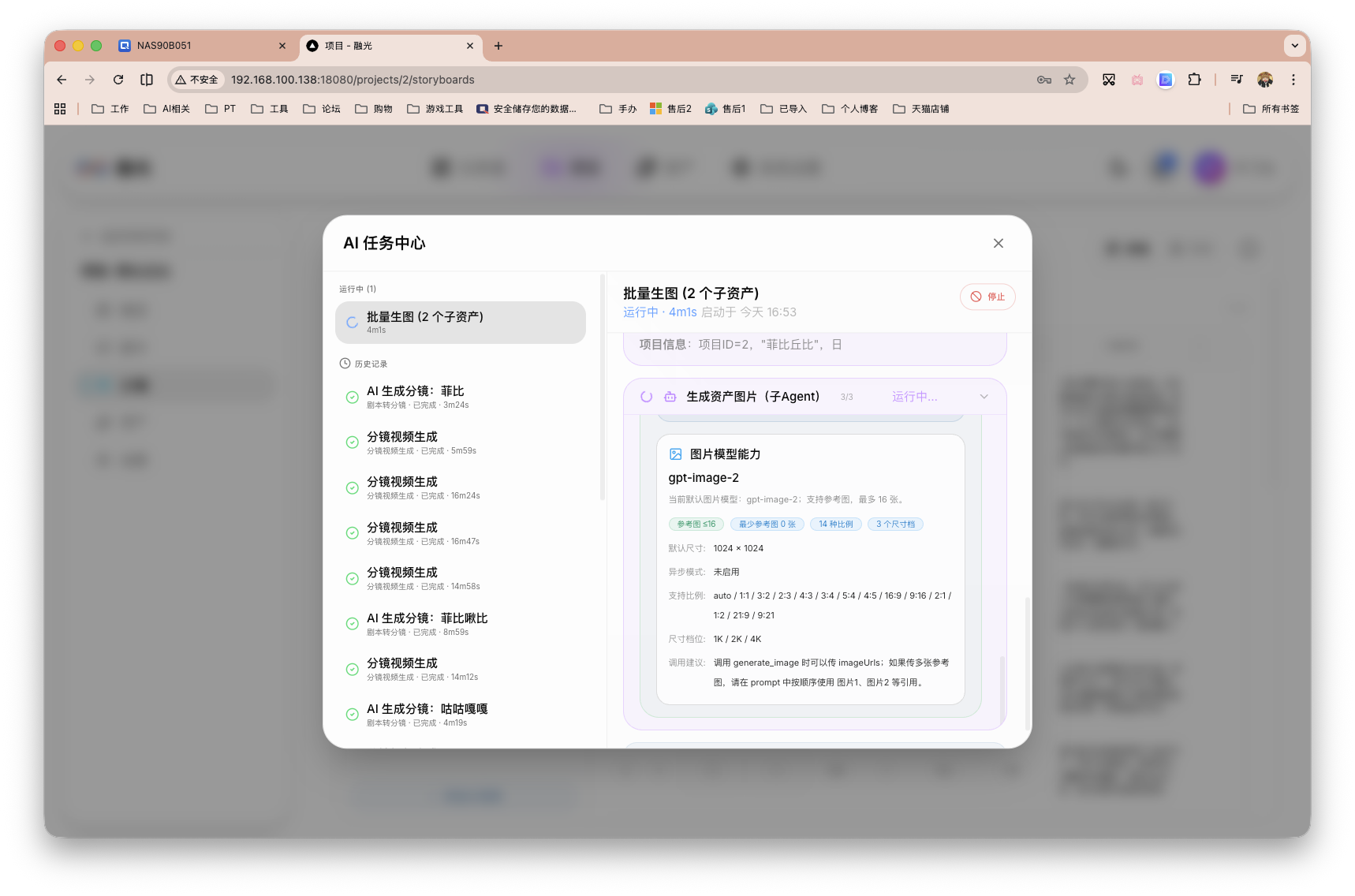Reload the current page
1355x896 pixels.
118,80
